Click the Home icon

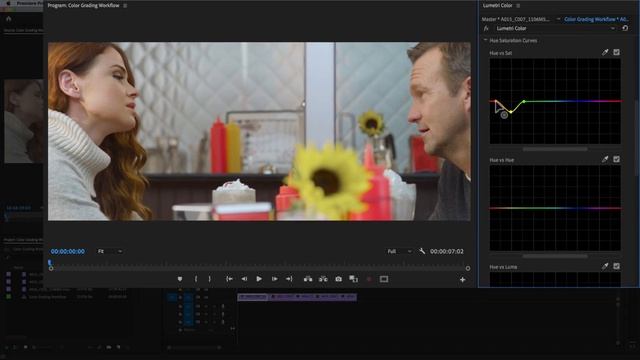click(x=9, y=18)
